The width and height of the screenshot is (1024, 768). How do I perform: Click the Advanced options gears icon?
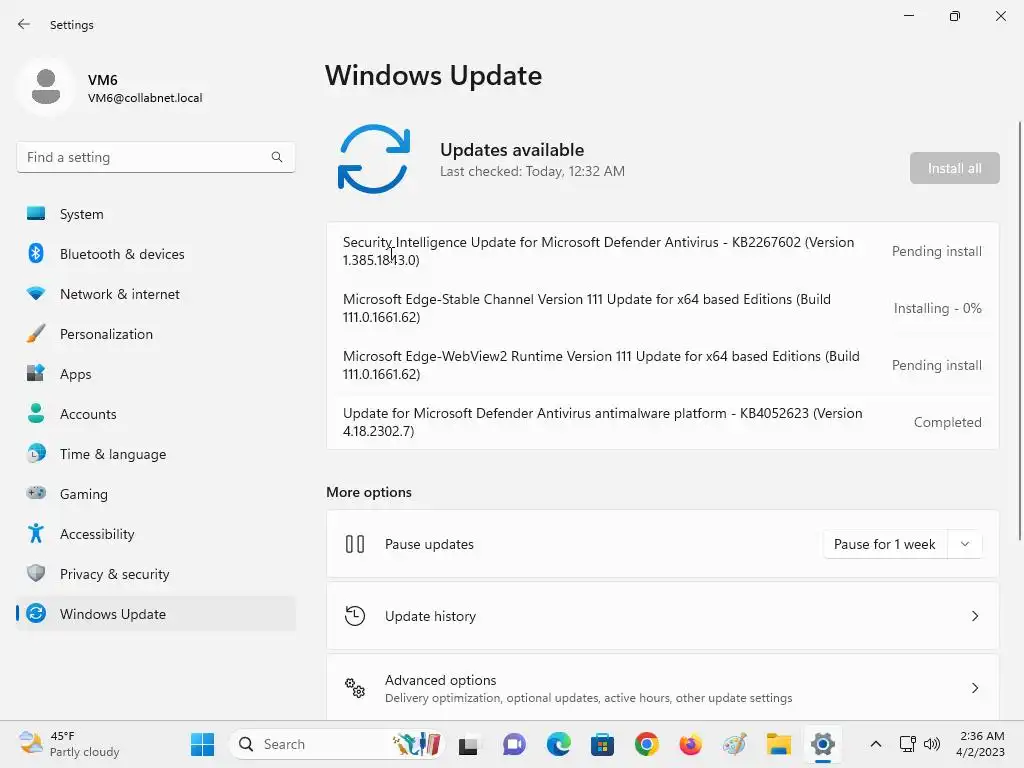[355, 688]
